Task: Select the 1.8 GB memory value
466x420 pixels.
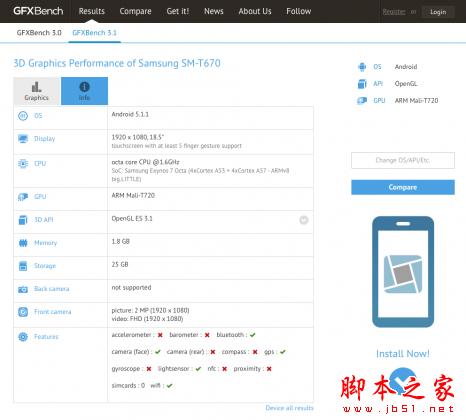Action: coord(120,241)
